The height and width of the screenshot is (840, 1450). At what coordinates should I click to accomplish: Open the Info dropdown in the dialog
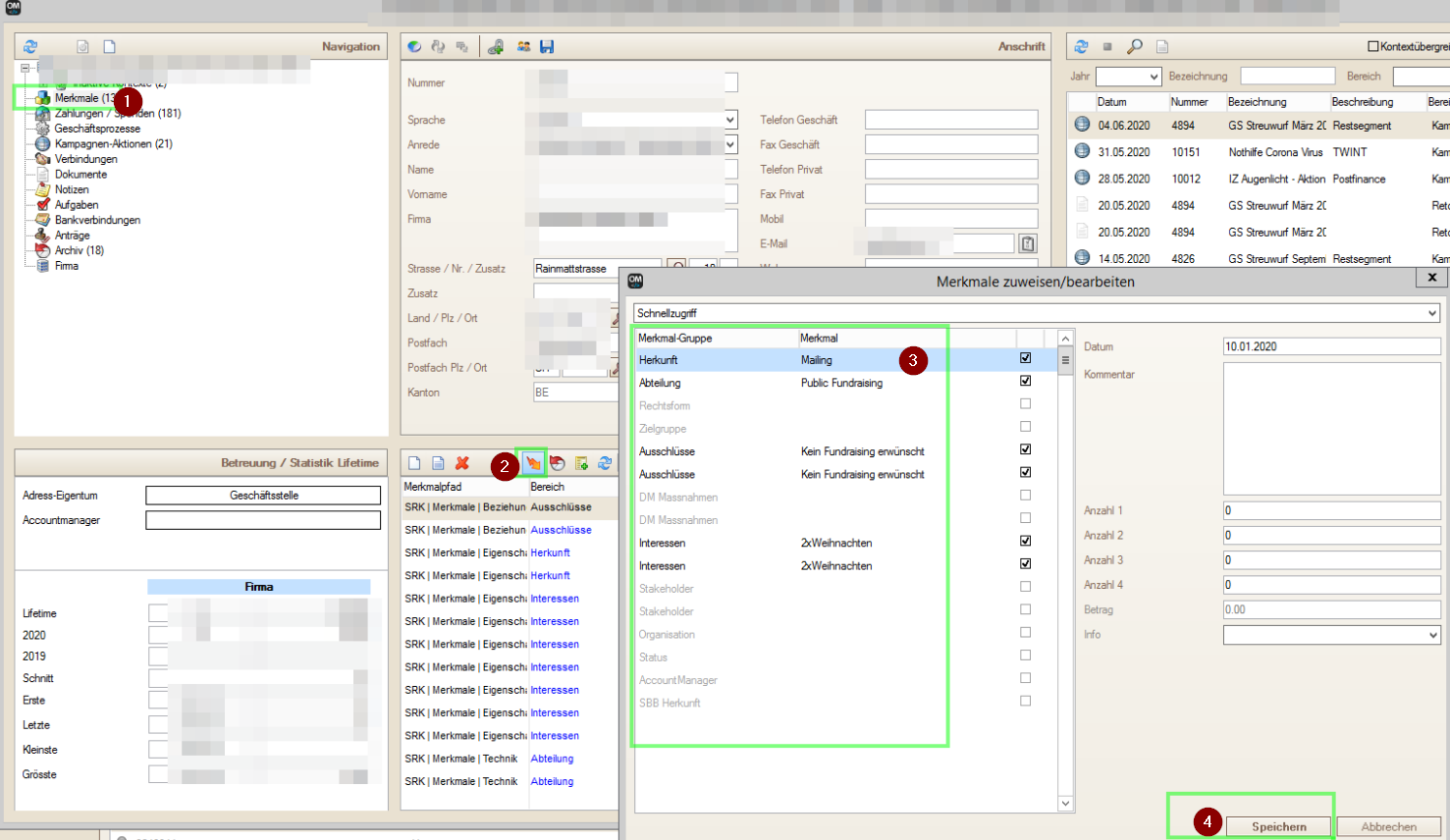pos(1432,635)
